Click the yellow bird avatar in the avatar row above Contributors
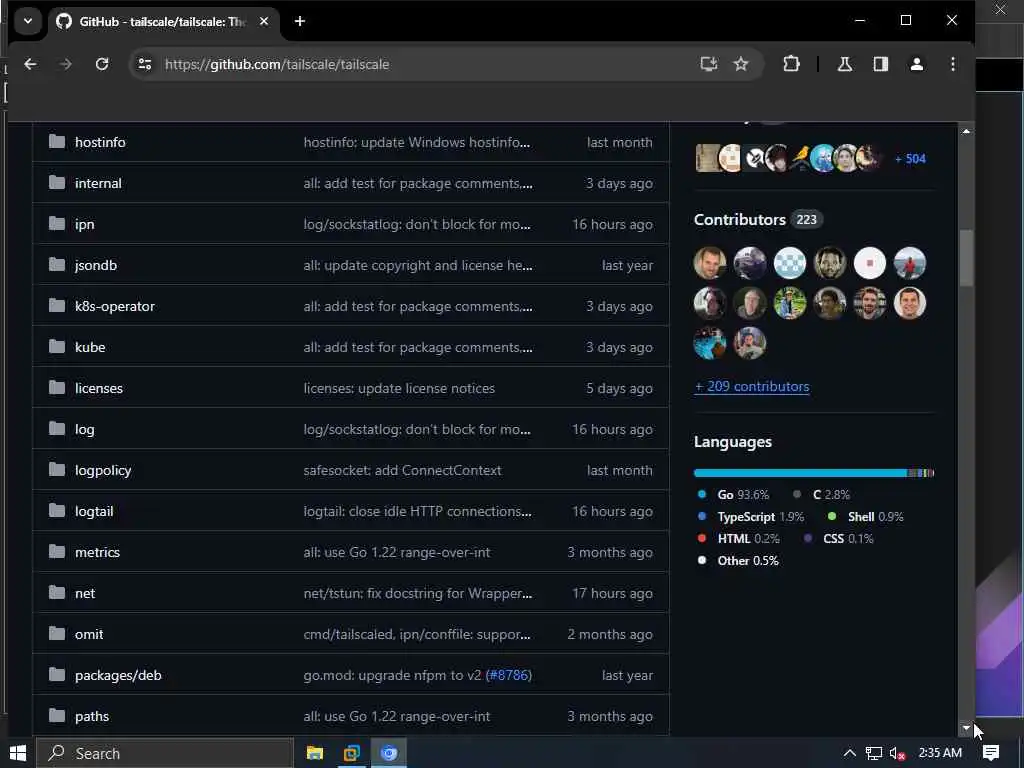 tap(801, 157)
